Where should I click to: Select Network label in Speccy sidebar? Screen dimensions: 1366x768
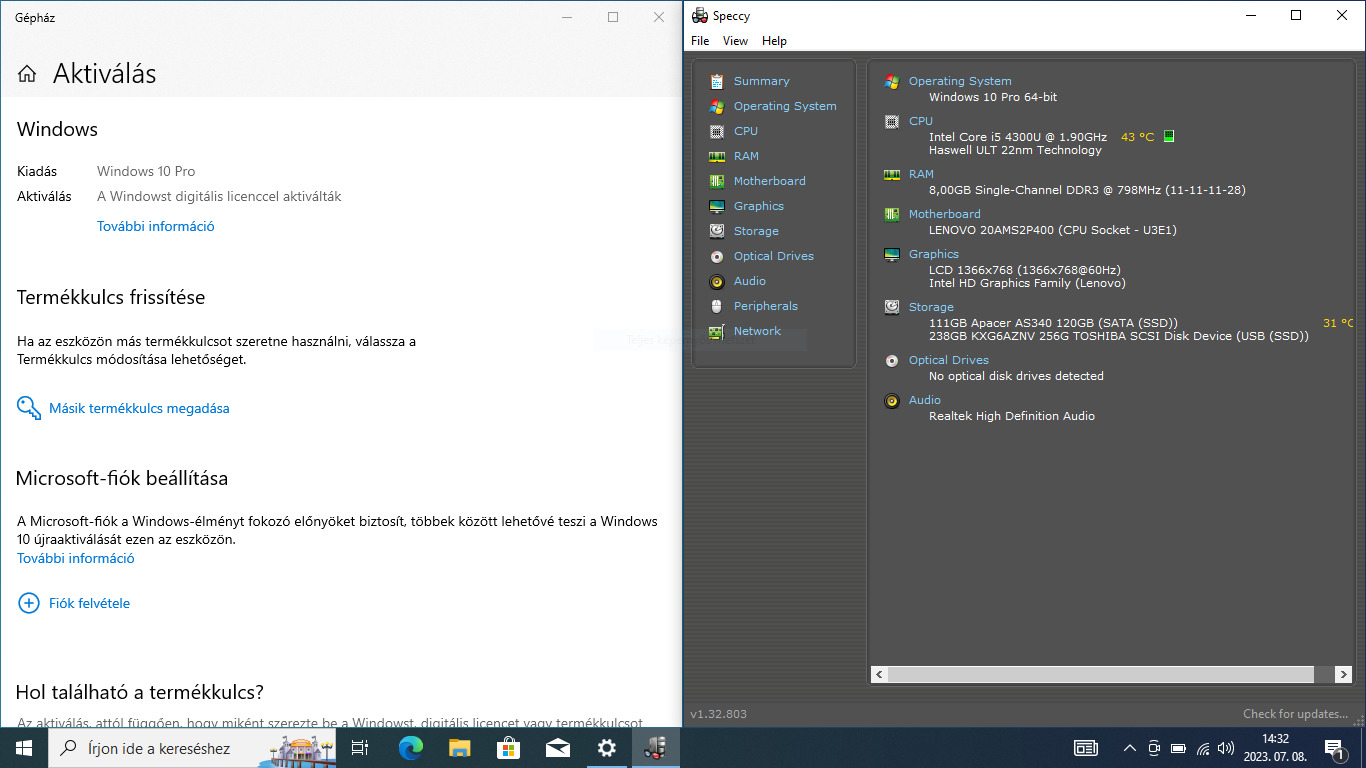click(757, 331)
